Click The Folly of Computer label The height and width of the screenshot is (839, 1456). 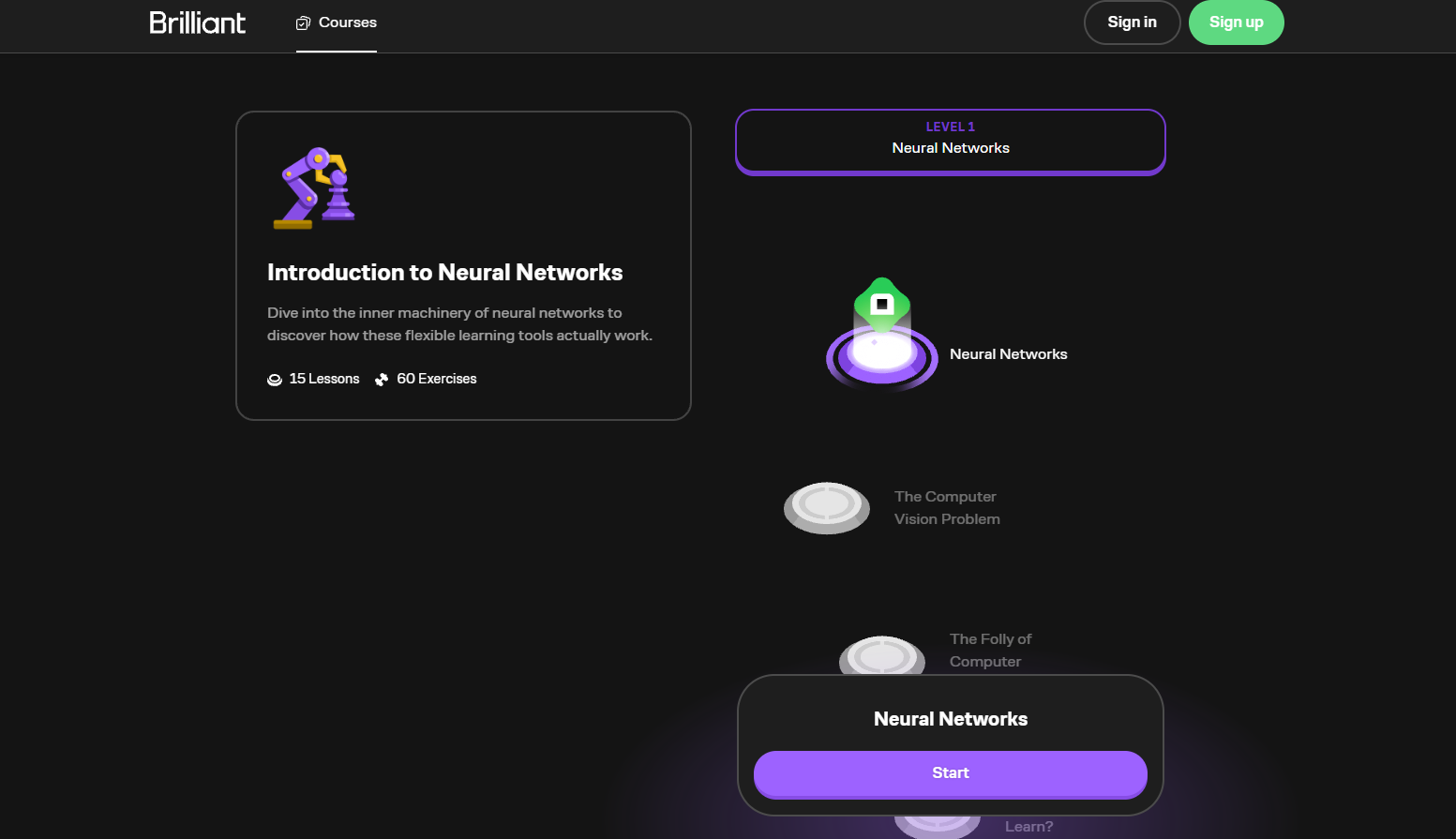click(990, 651)
